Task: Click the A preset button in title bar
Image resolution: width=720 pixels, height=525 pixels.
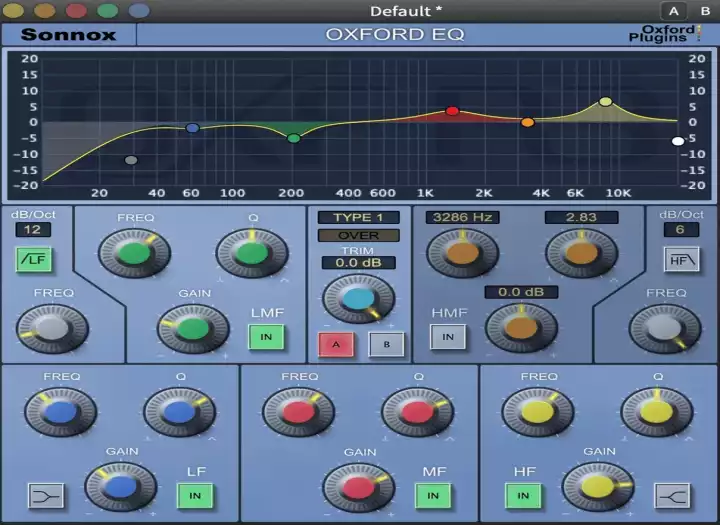Action: (x=674, y=11)
